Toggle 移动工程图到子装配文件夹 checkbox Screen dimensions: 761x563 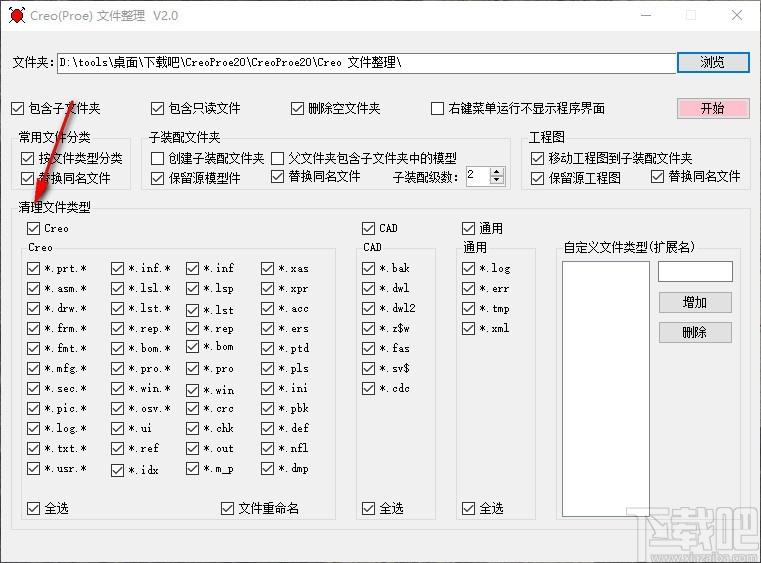point(537,158)
